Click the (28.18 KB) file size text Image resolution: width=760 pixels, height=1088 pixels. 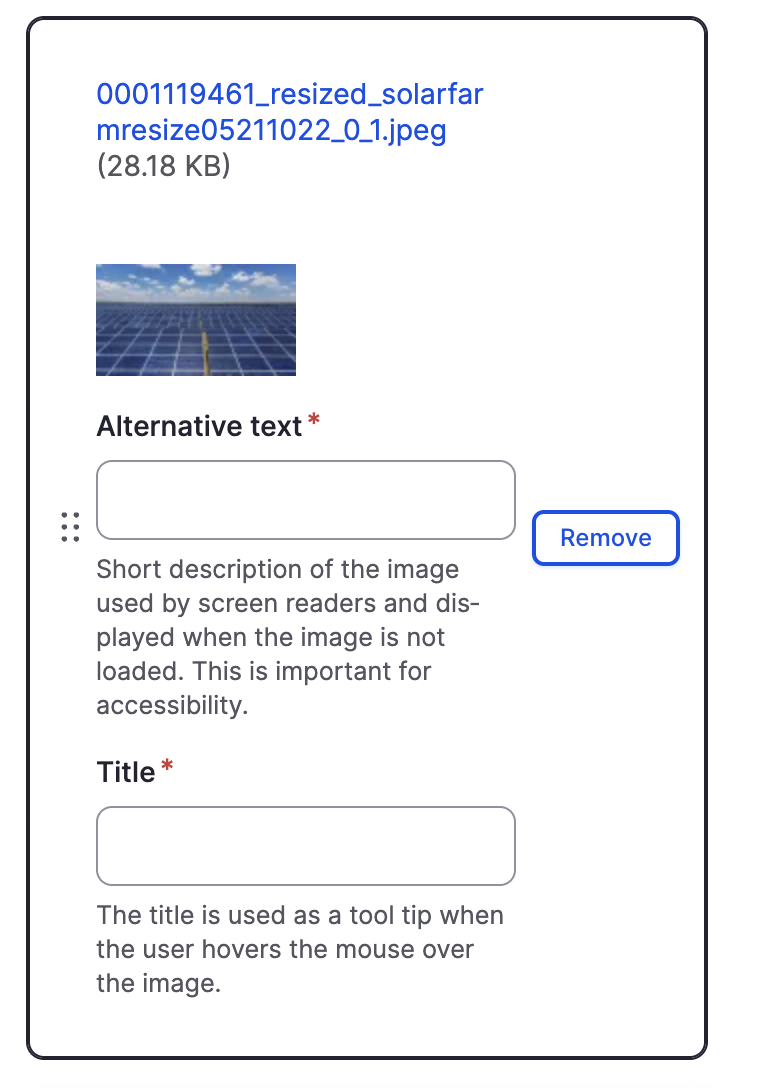[163, 165]
